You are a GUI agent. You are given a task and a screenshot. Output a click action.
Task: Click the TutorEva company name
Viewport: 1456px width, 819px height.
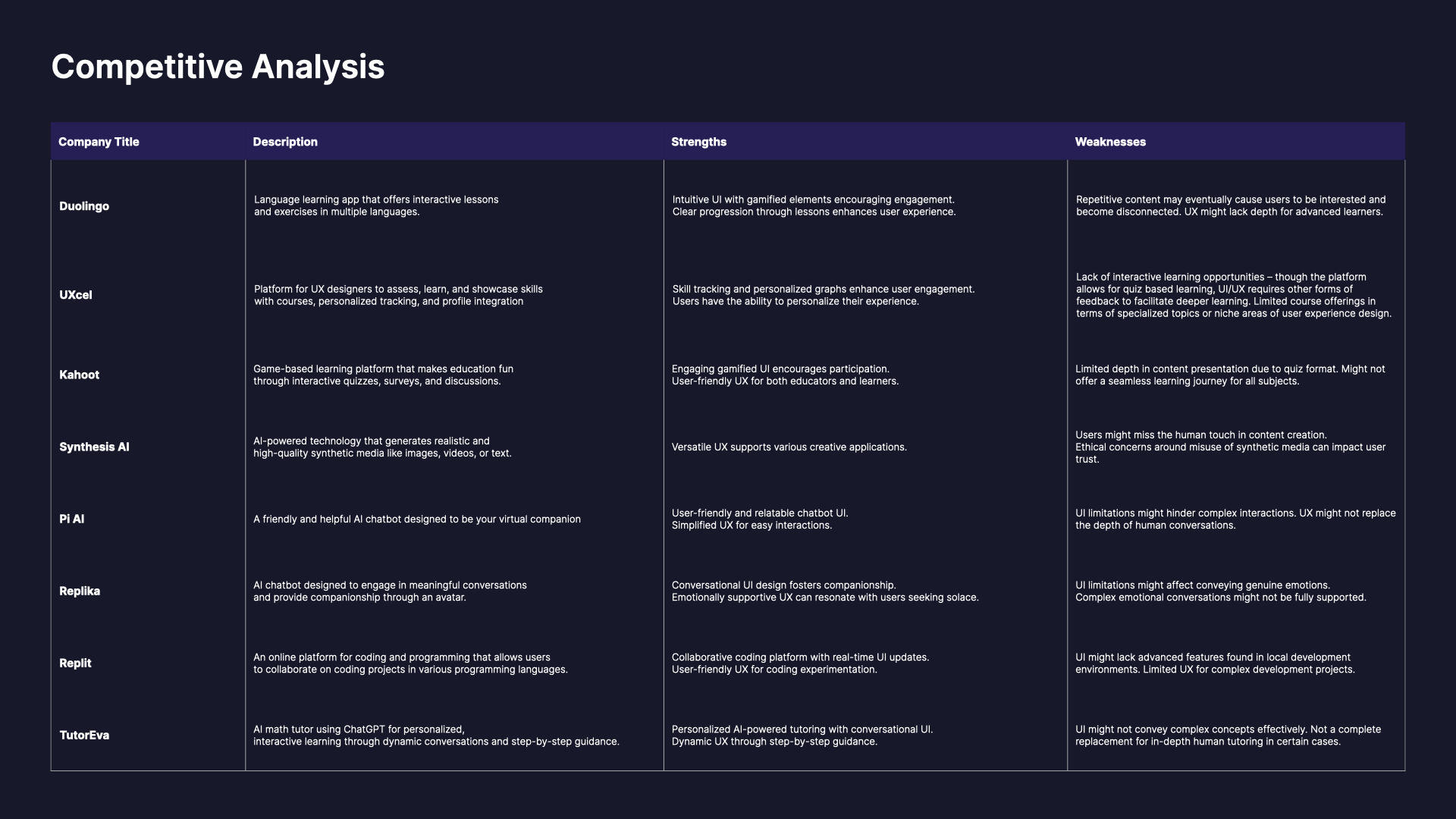pos(84,735)
